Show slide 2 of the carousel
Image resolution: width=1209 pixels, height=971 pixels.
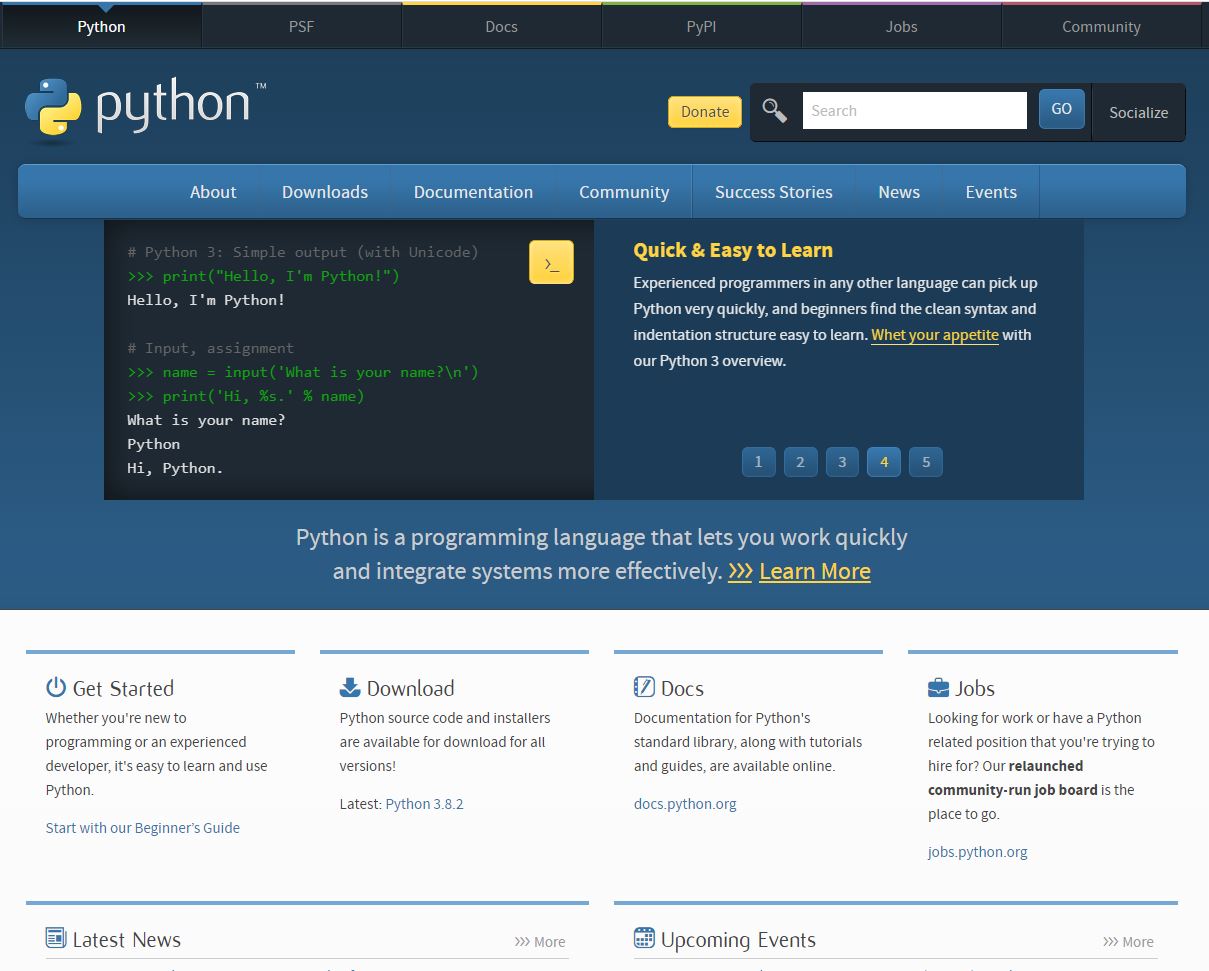(x=800, y=462)
